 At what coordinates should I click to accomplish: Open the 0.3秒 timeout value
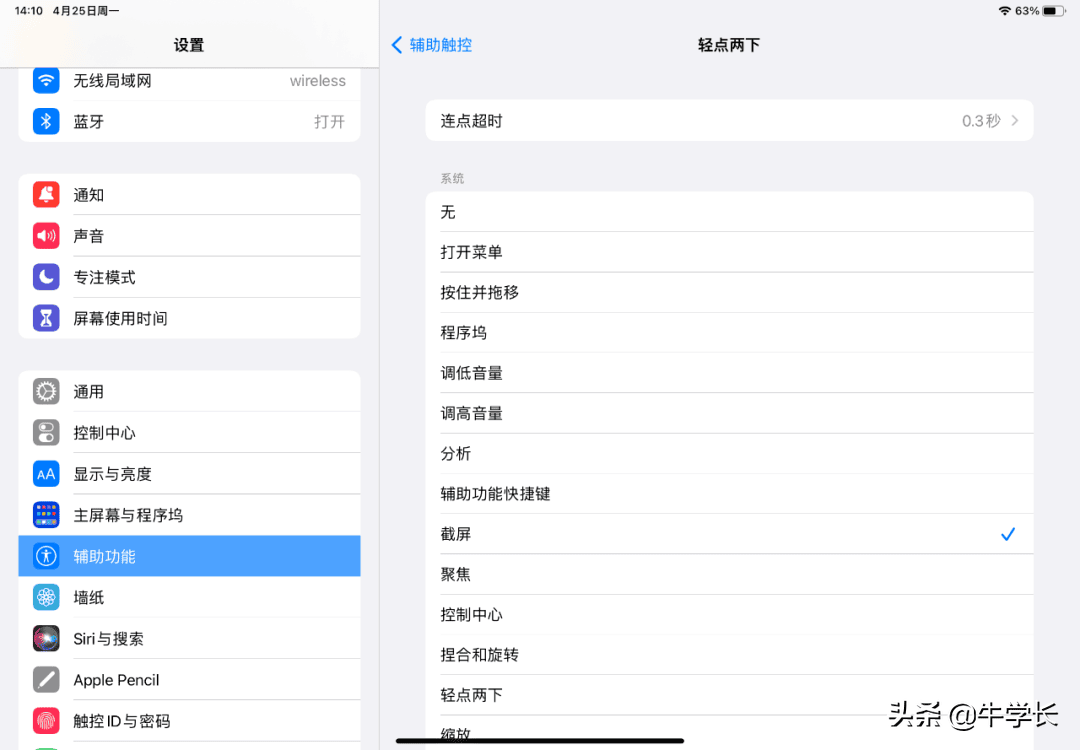pyautogui.click(x=980, y=121)
